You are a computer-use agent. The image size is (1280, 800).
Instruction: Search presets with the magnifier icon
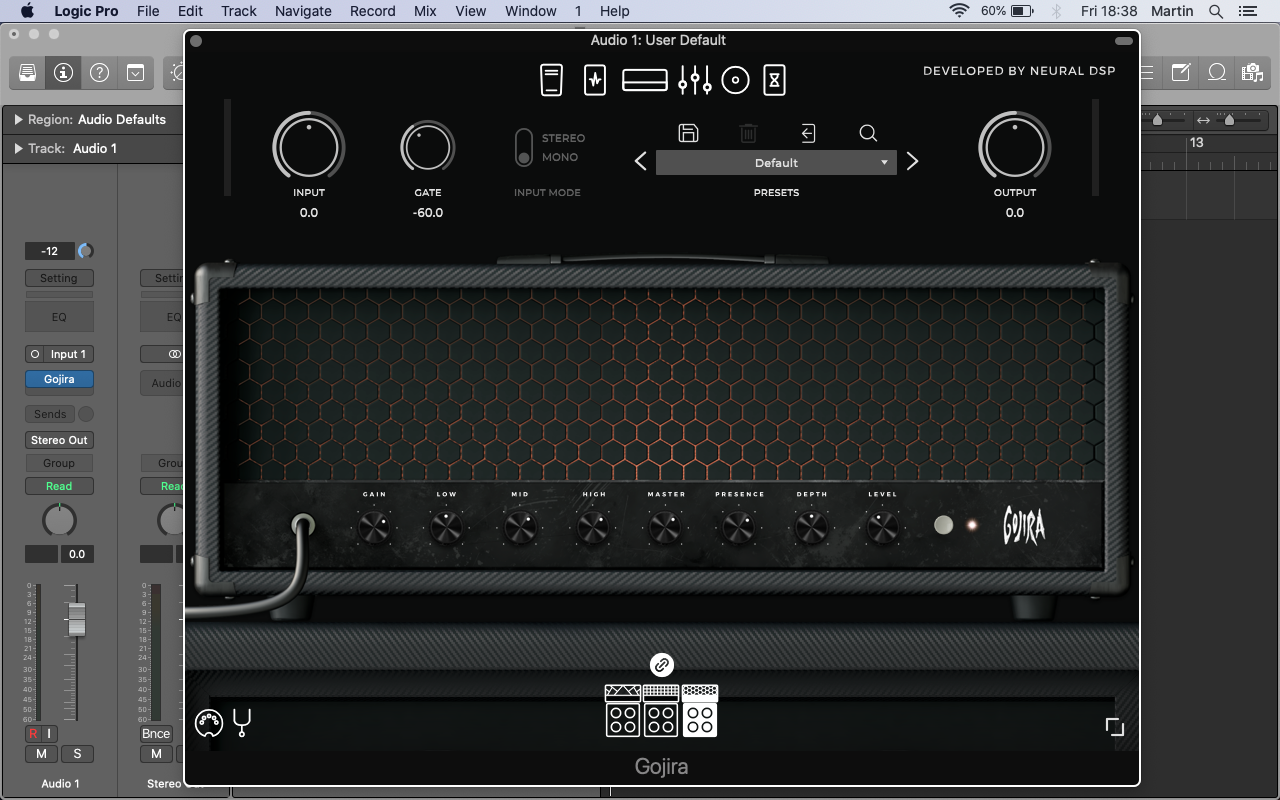[x=868, y=133]
